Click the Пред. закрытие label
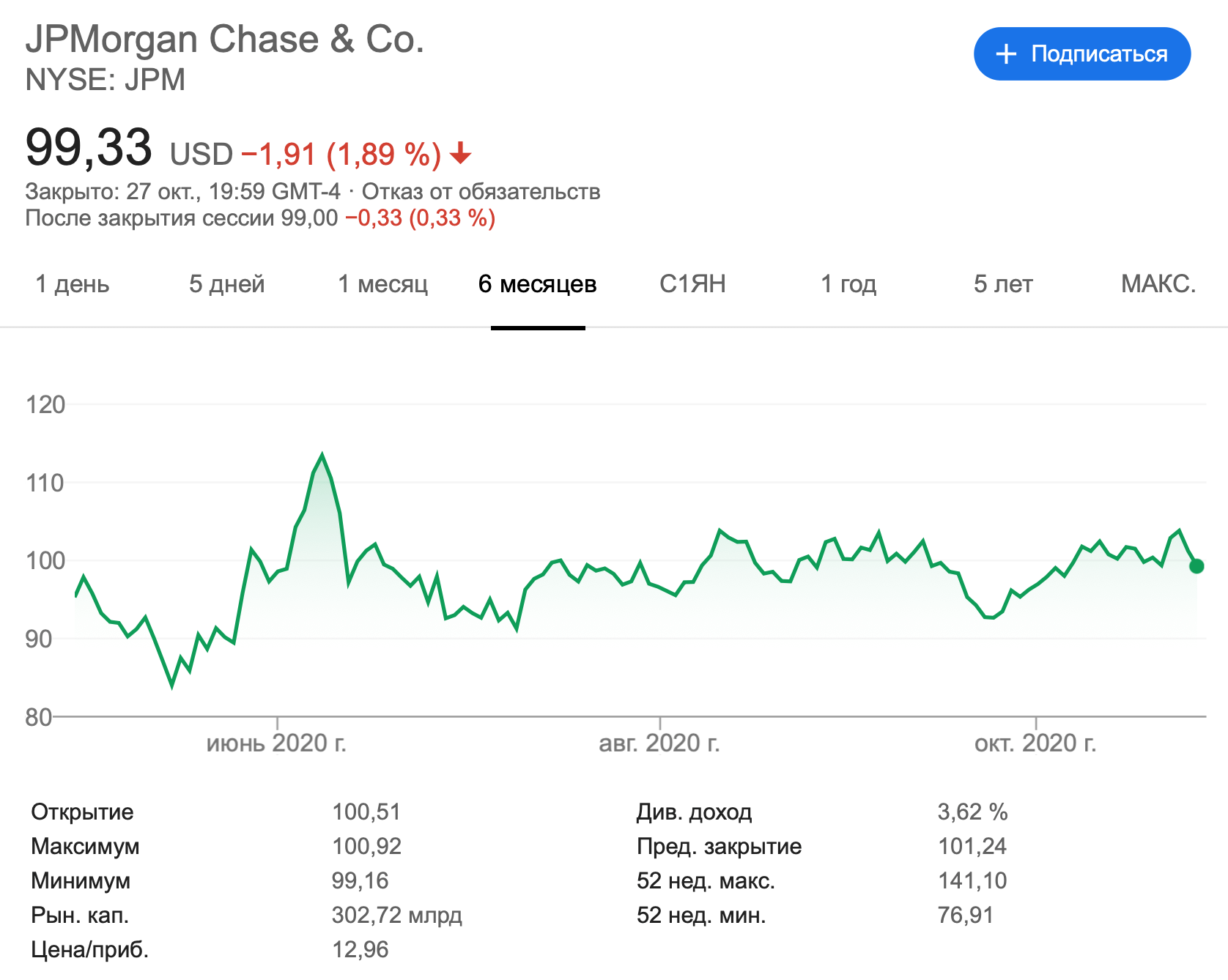 click(x=720, y=846)
